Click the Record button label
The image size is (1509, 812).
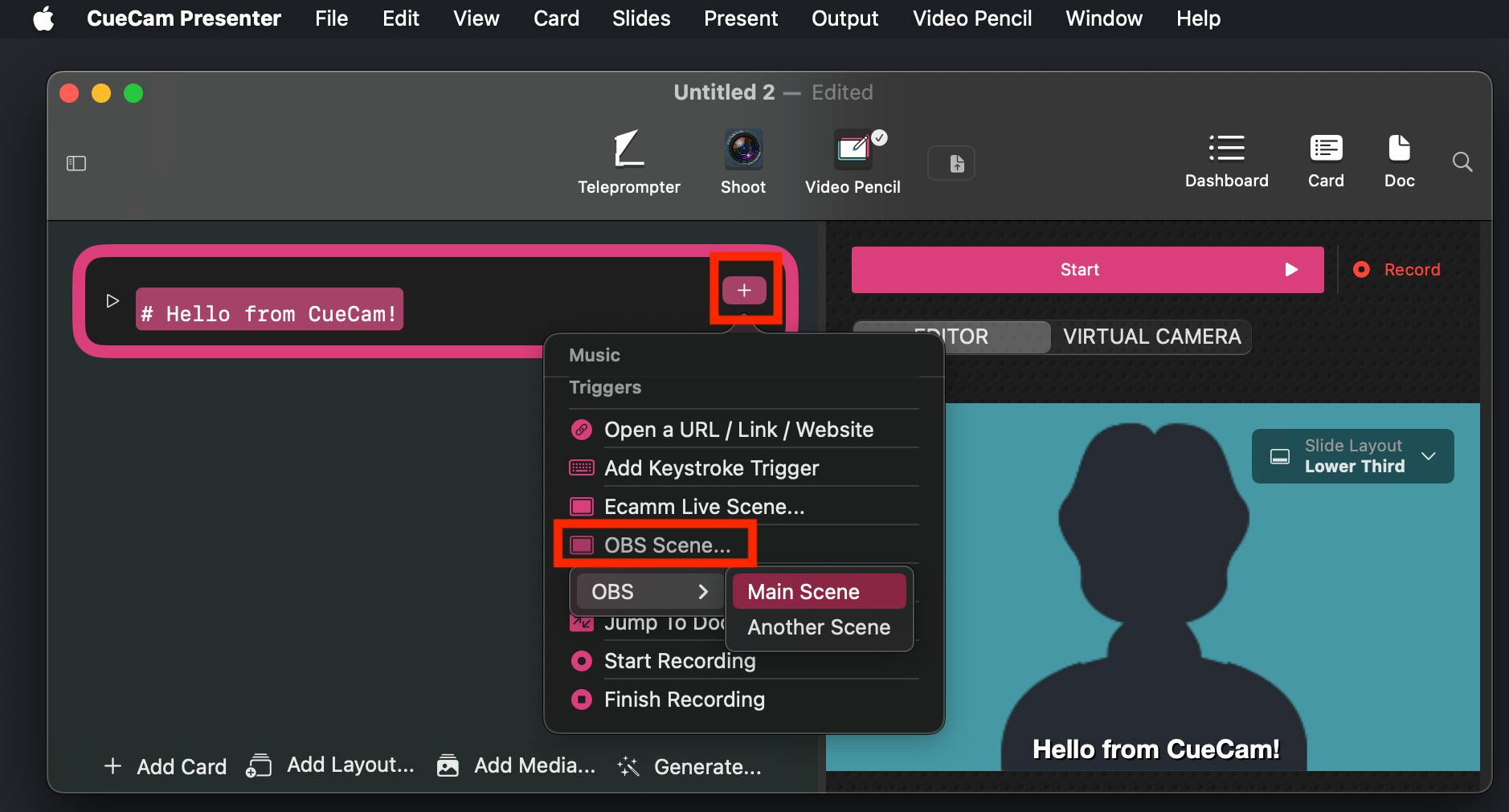tap(1412, 270)
